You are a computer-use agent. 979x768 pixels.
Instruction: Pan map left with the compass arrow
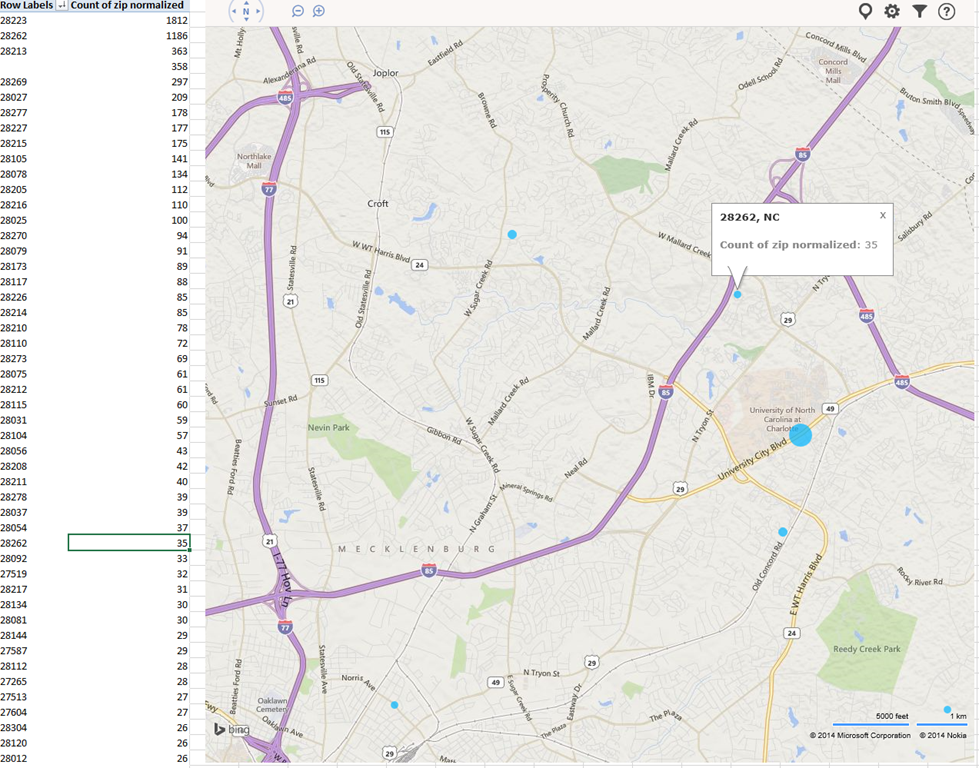coord(233,12)
